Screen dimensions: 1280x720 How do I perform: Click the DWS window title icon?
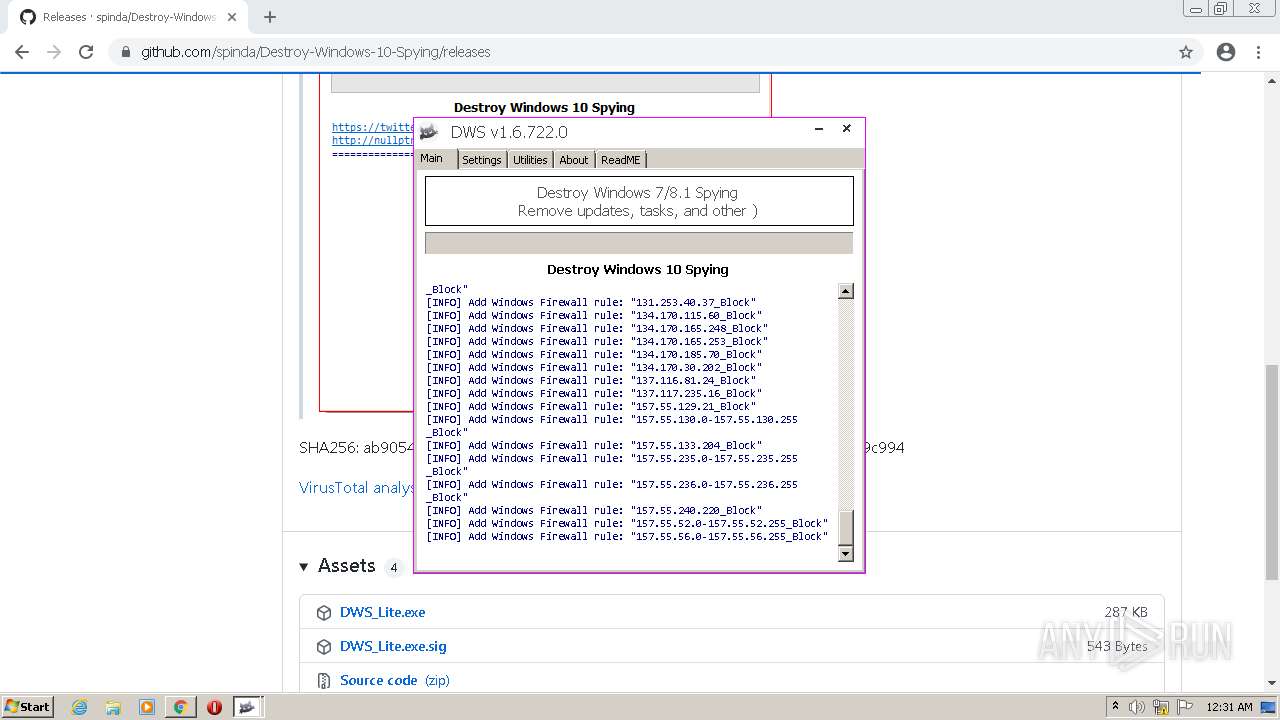[x=429, y=132]
